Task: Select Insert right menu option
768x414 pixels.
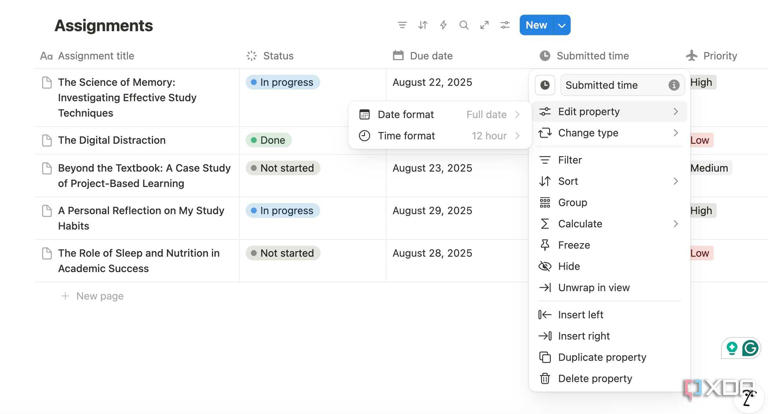Action: point(609,336)
